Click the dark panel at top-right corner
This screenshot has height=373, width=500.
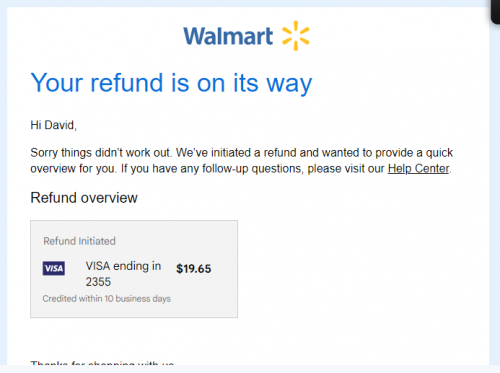496,12
